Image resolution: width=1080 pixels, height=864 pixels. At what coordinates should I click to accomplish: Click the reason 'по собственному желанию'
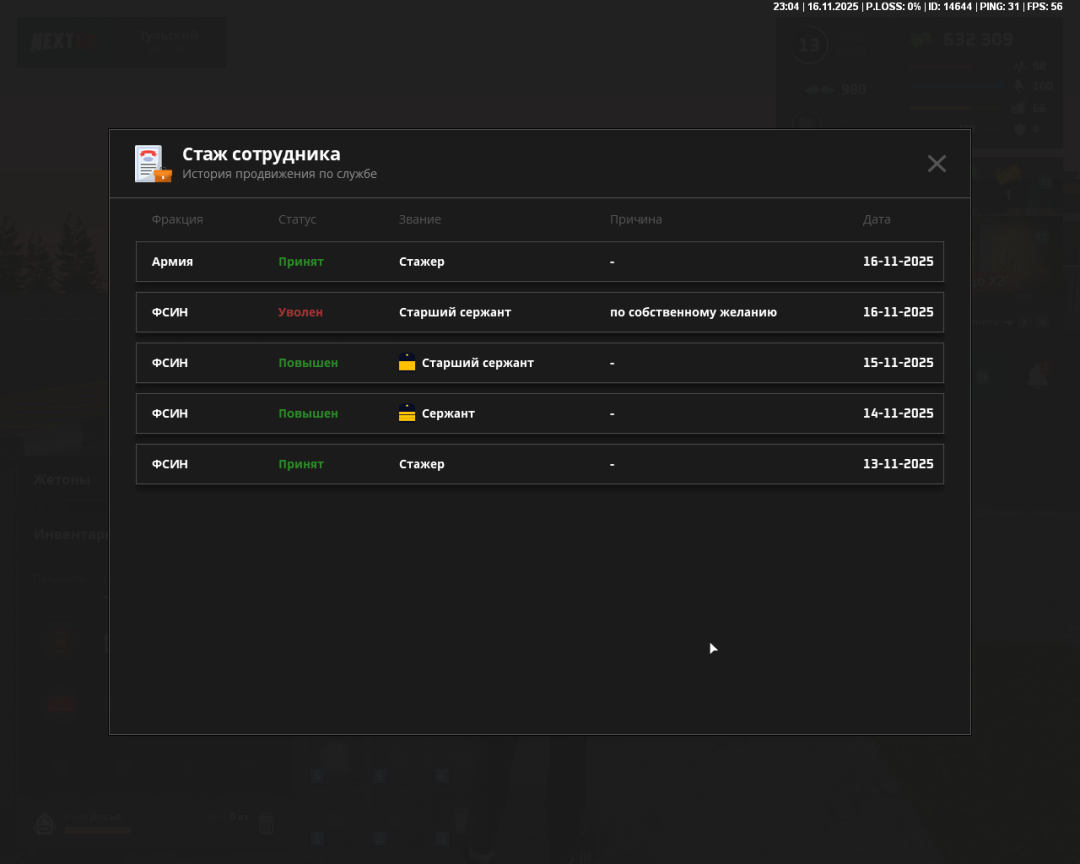point(693,312)
